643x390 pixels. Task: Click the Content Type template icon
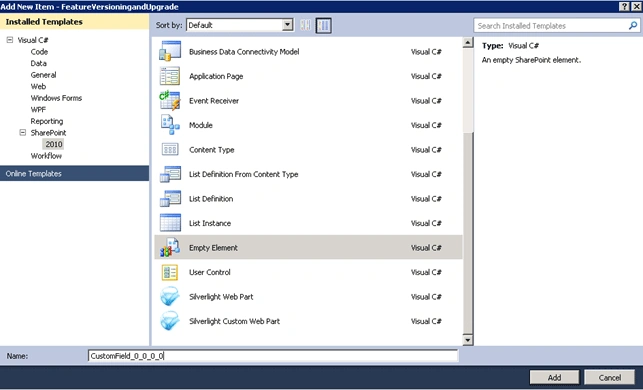coord(170,150)
